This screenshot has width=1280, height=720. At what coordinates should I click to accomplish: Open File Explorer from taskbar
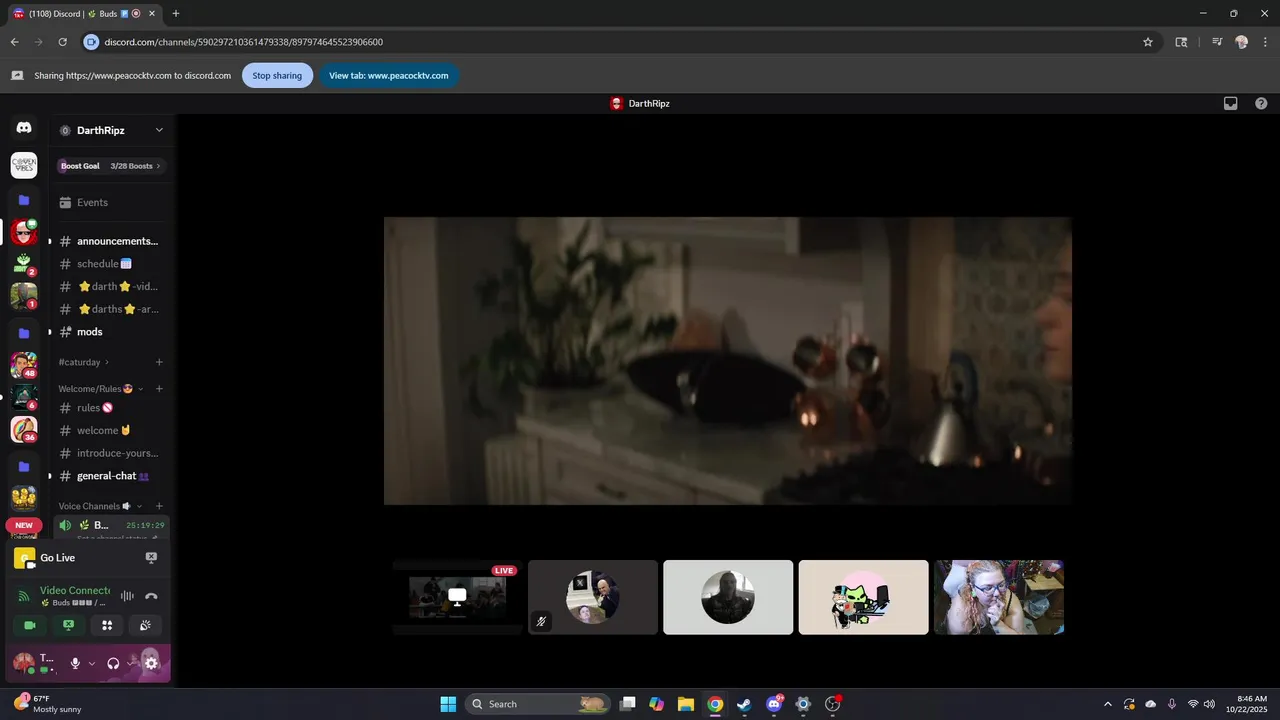pos(685,704)
